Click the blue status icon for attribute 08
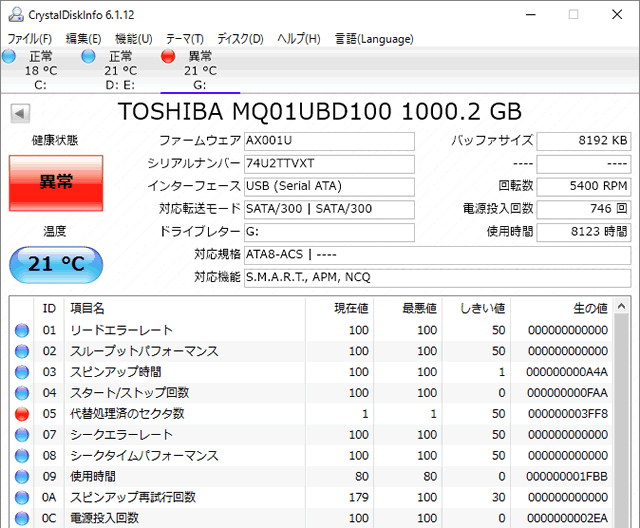The image size is (640, 528). (x=22, y=456)
